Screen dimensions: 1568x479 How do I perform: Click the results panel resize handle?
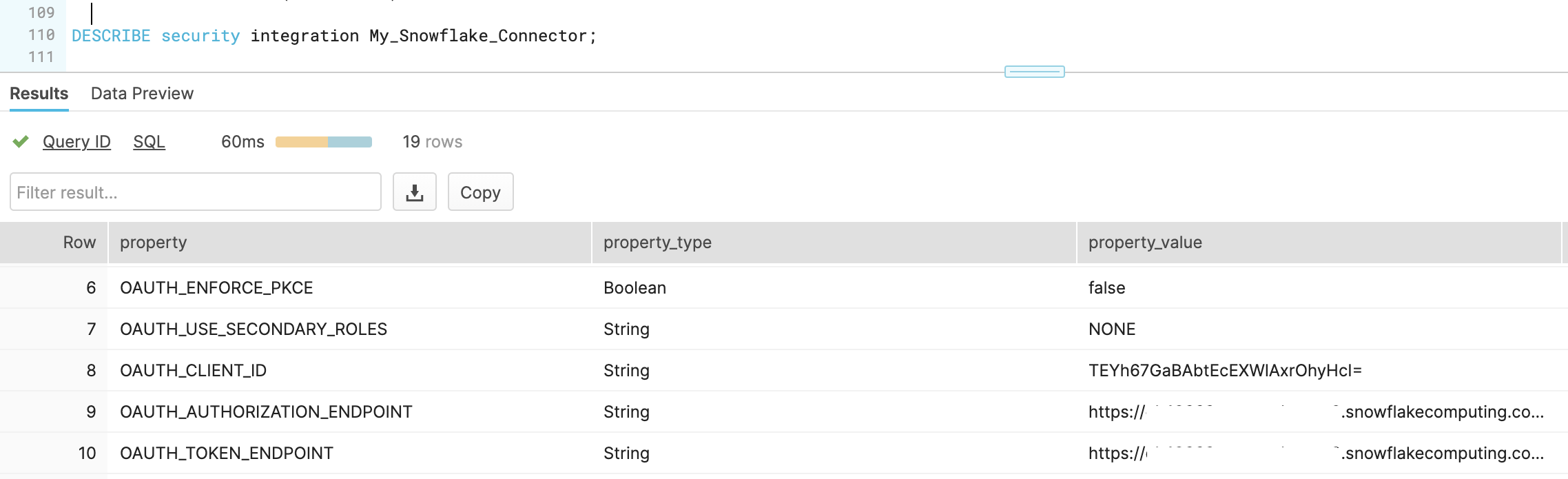[x=1033, y=70]
